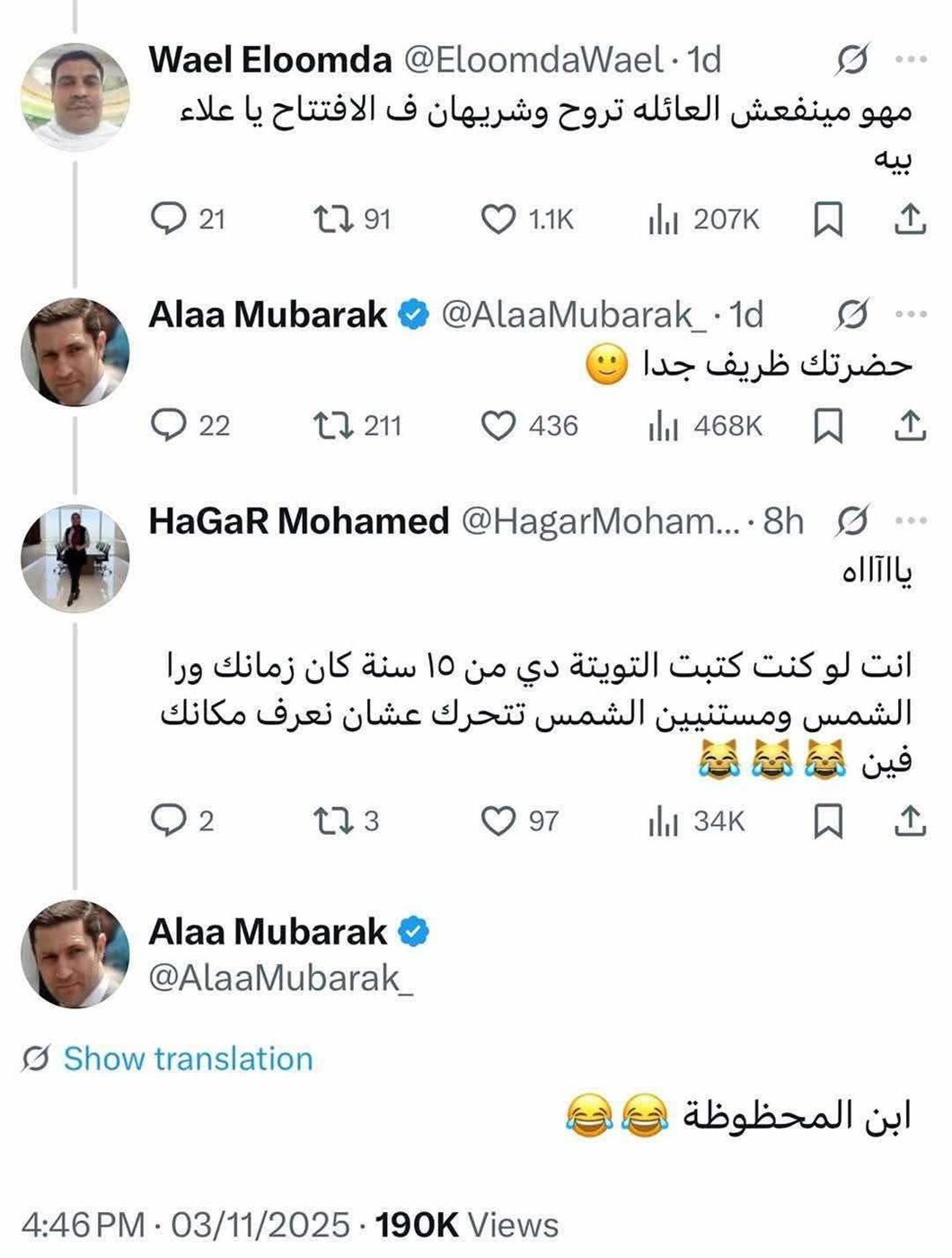Image resolution: width=952 pixels, height=1258 pixels.
Task: Open Wael Eloomda's profile picture
Action: pyautogui.click(x=75, y=96)
